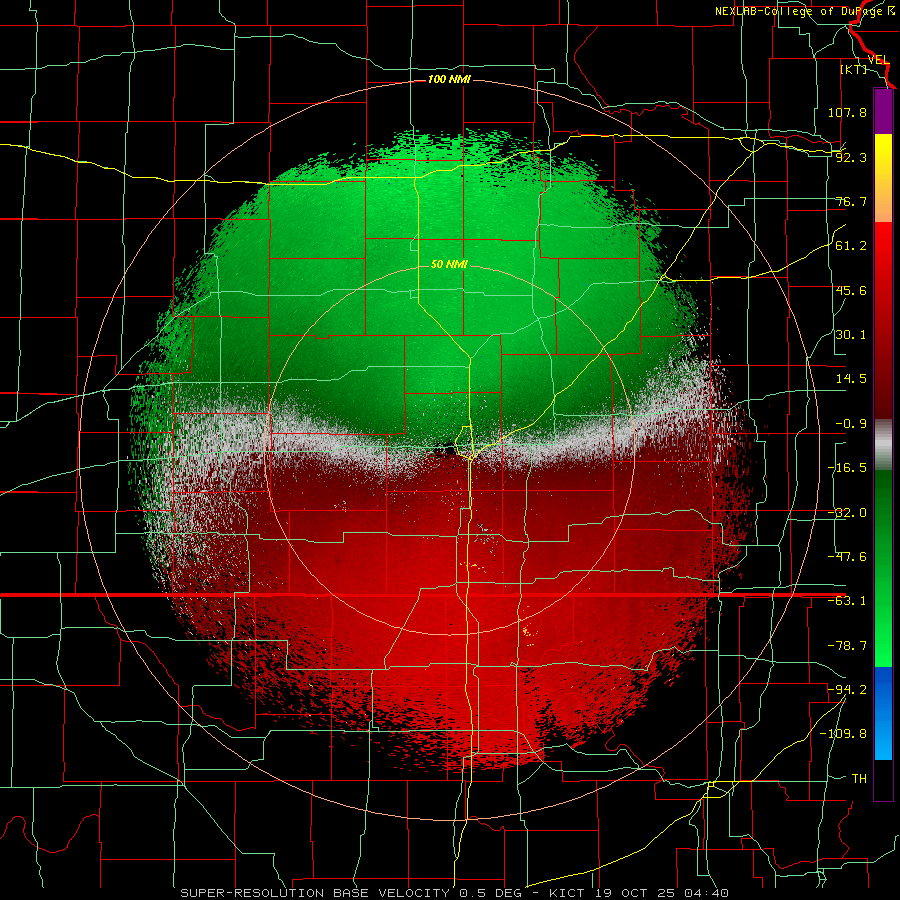The height and width of the screenshot is (900, 900).
Task: Click the -78.7 scale value
Action: point(847,646)
